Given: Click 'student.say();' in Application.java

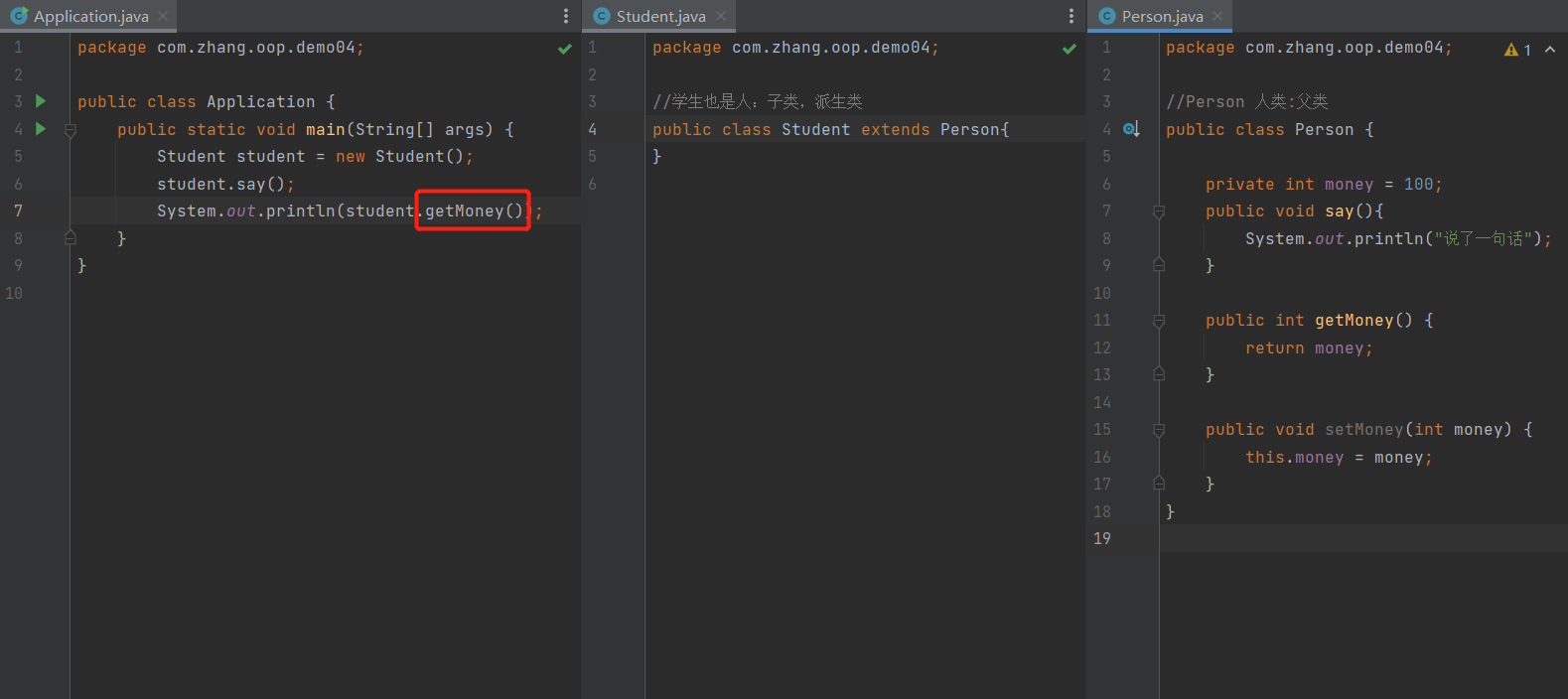Looking at the screenshot, I should point(225,184).
